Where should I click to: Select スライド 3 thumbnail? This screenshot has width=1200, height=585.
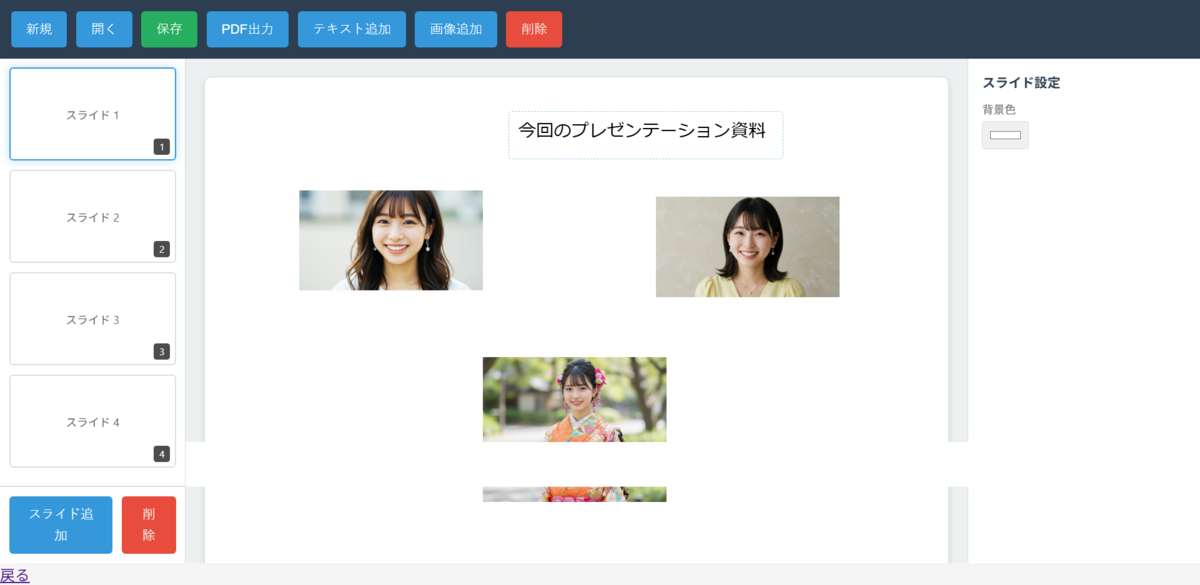click(x=93, y=319)
